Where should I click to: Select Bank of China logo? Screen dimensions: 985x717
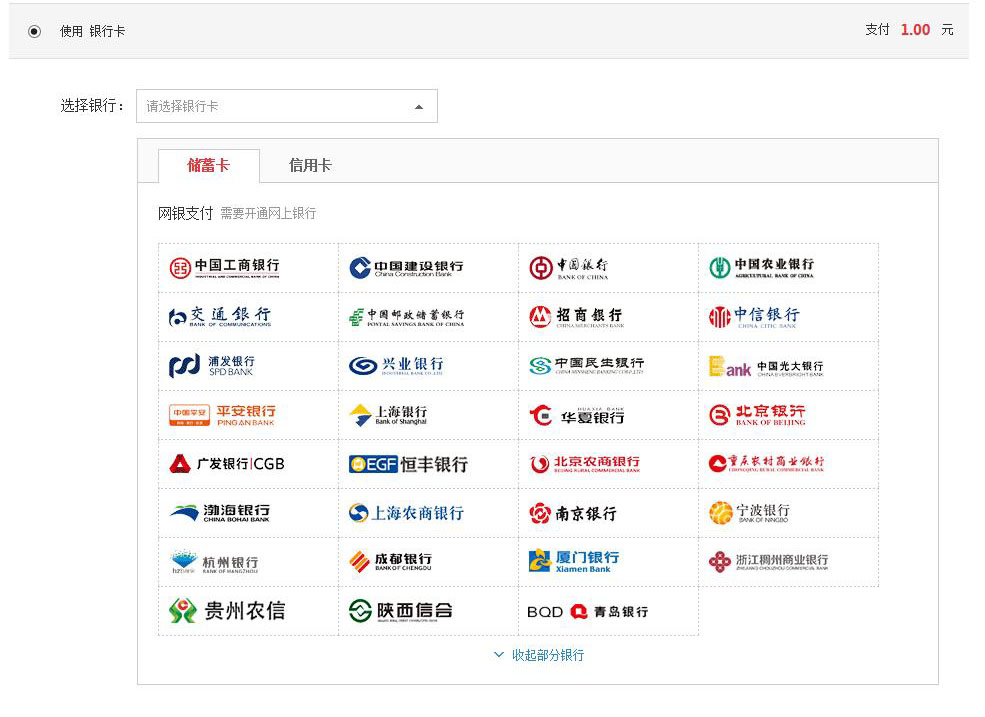(569, 267)
